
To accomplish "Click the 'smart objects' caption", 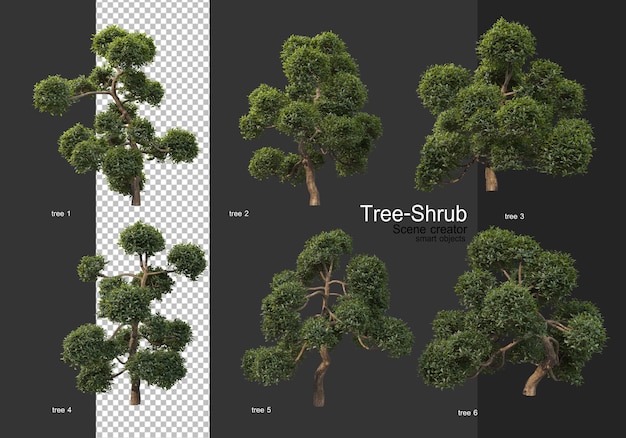I will (x=440, y=238).
